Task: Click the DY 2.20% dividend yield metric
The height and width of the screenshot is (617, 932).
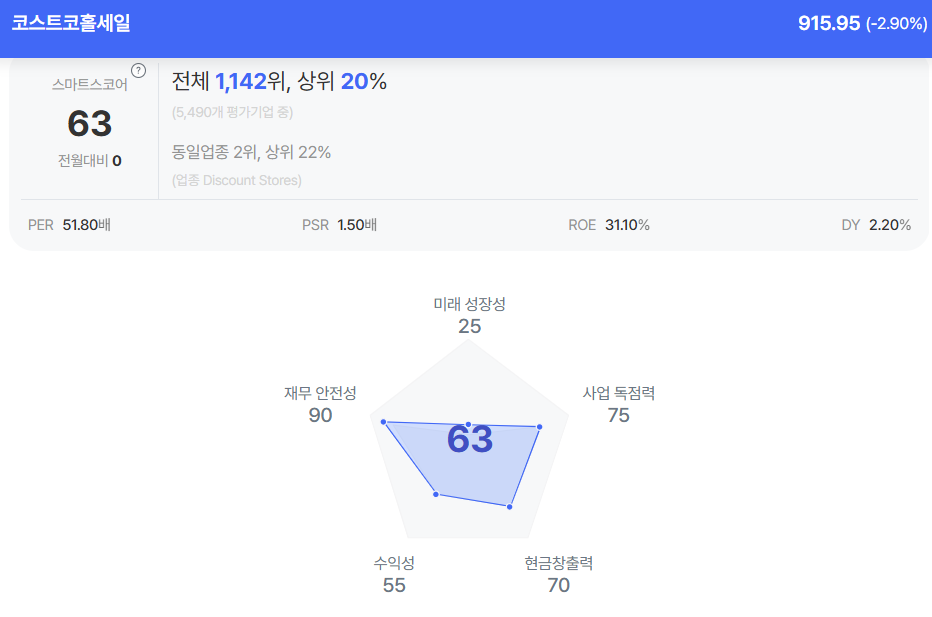Action: click(876, 225)
